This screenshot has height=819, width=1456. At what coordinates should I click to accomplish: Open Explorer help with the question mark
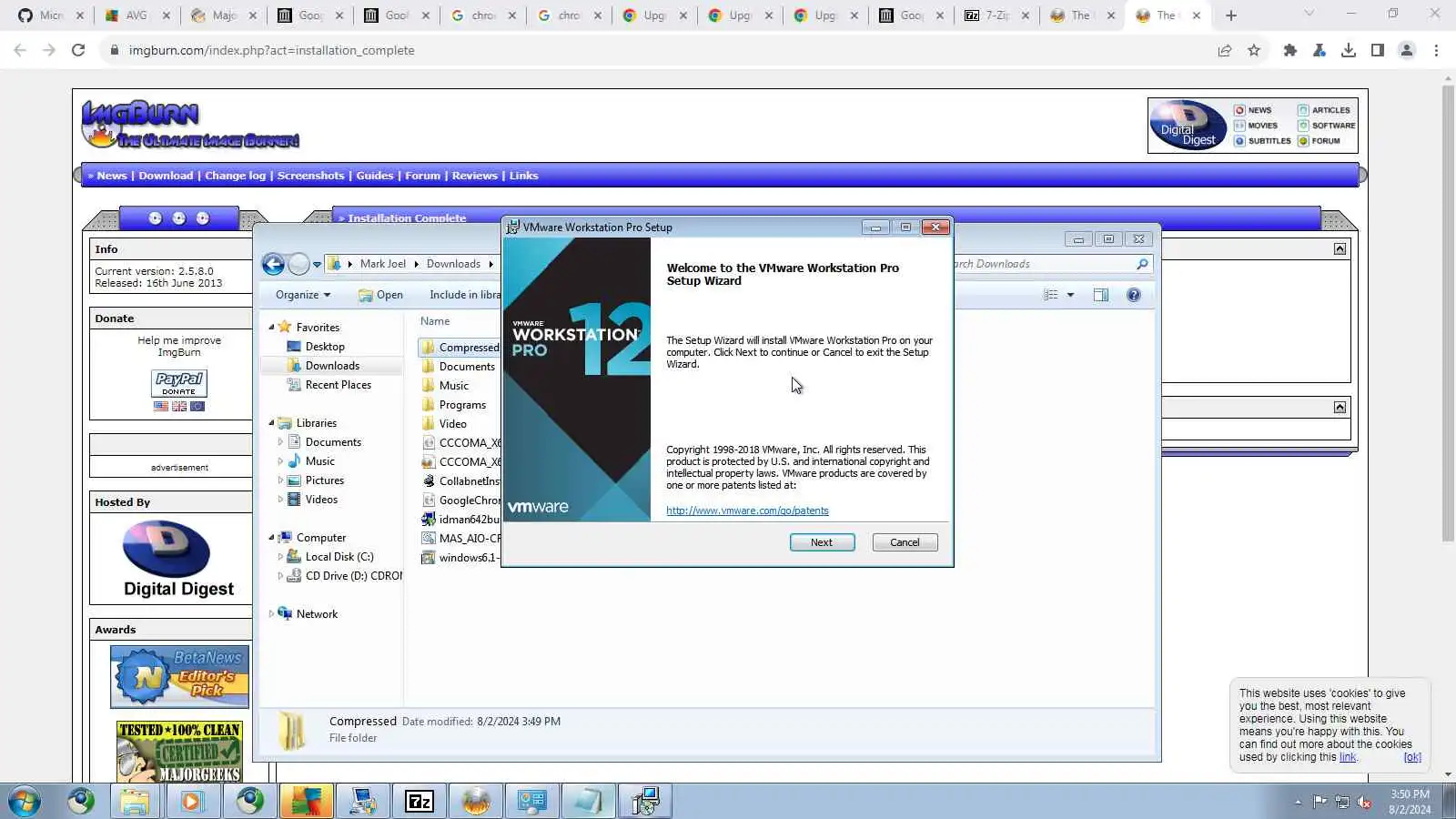pyautogui.click(x=1134, y=295)
